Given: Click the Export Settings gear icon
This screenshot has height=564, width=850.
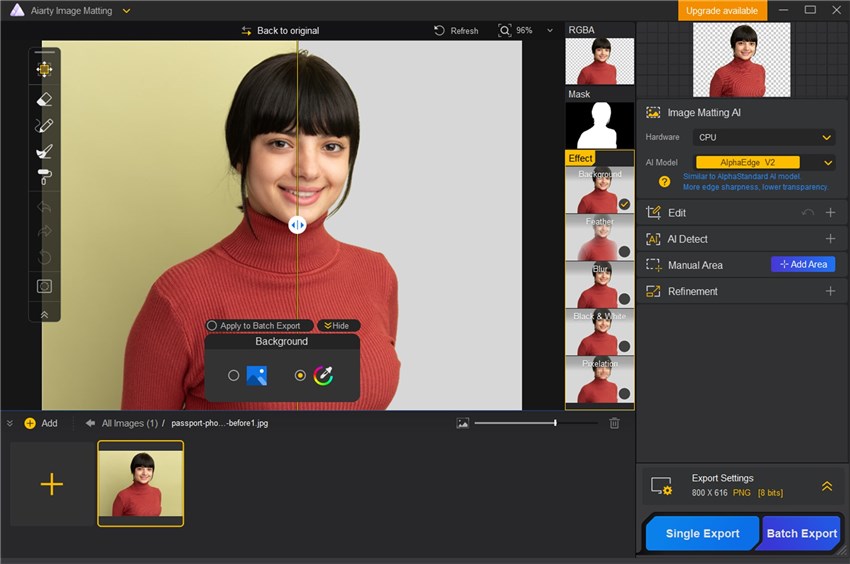Looking at the screenshot, I should [x=661, y=486].
